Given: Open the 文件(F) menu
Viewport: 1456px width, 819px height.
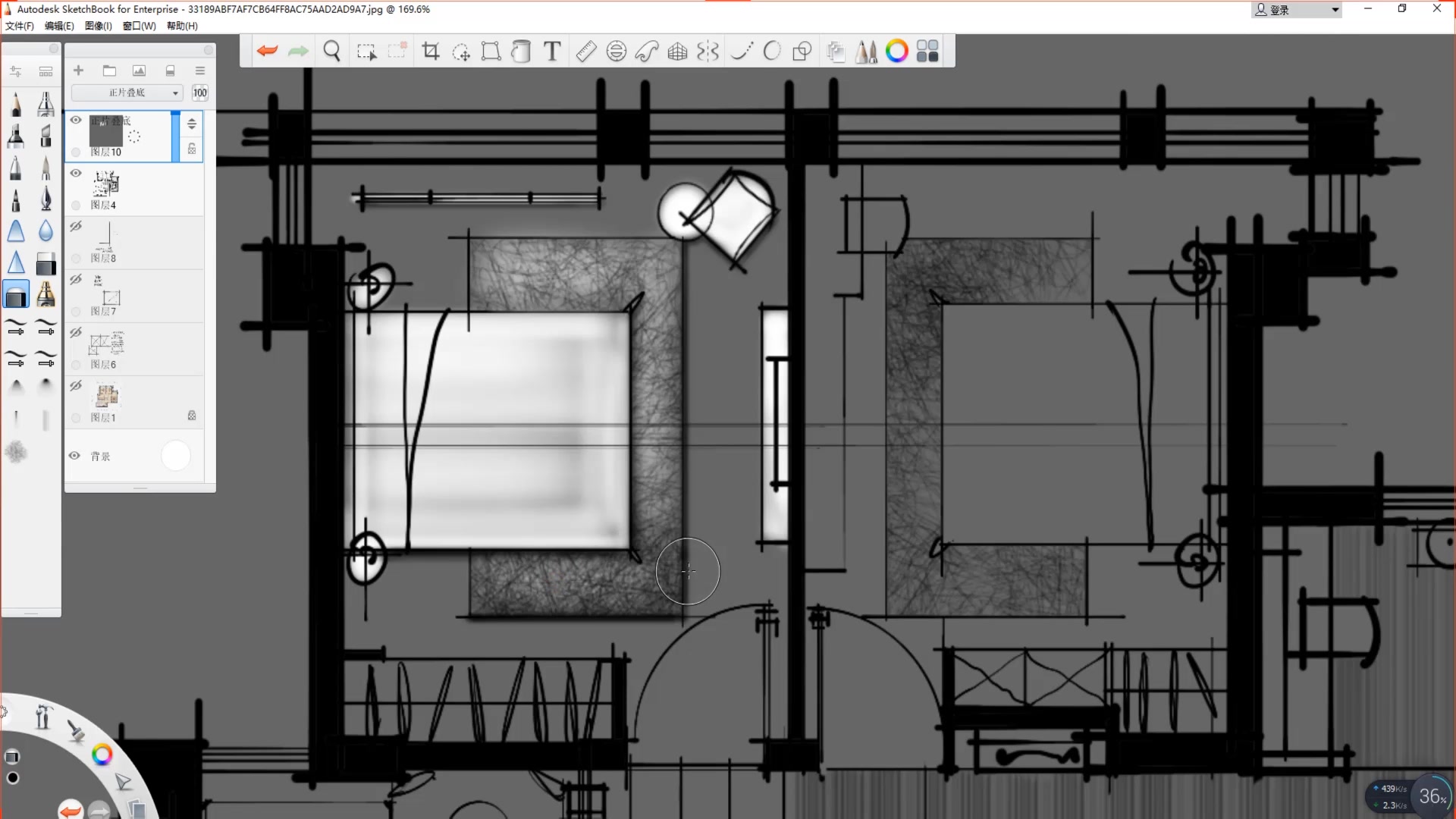Looking at the screenshot, I should pyautogui.click(x=20, y=26).
